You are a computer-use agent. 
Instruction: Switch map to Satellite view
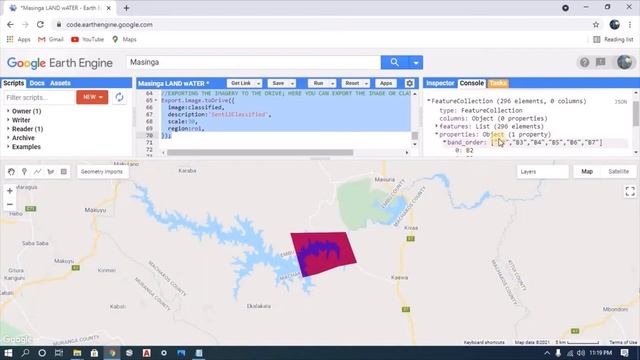pos(618,171)
